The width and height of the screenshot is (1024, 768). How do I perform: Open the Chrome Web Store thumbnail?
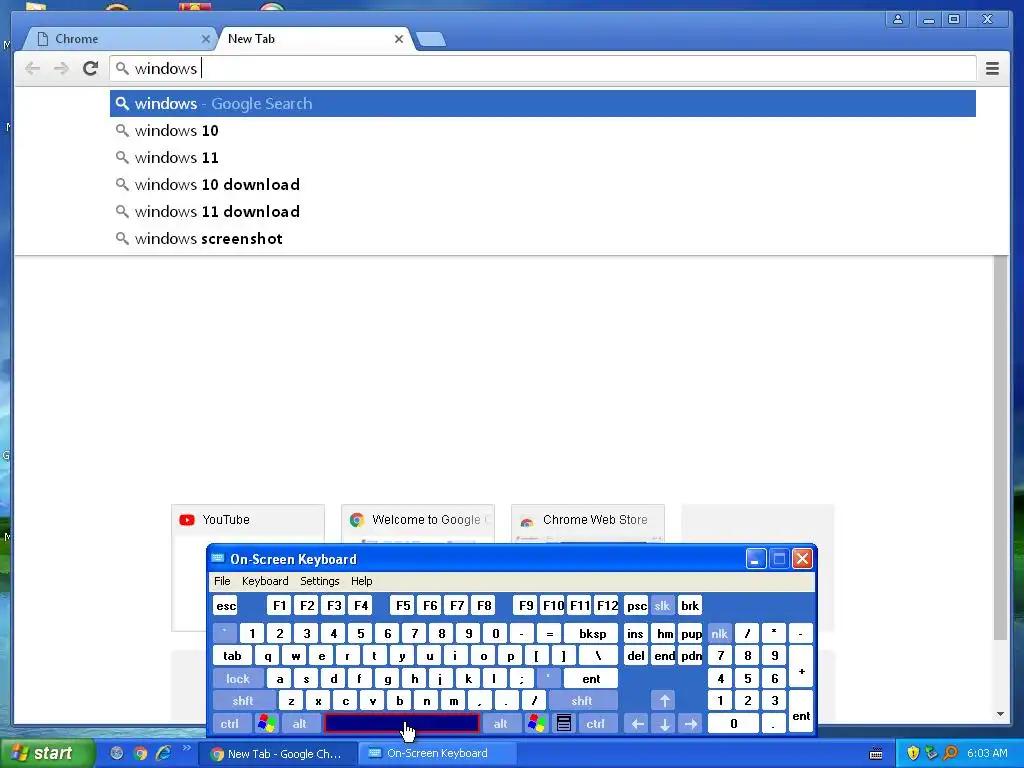(588, 524)
